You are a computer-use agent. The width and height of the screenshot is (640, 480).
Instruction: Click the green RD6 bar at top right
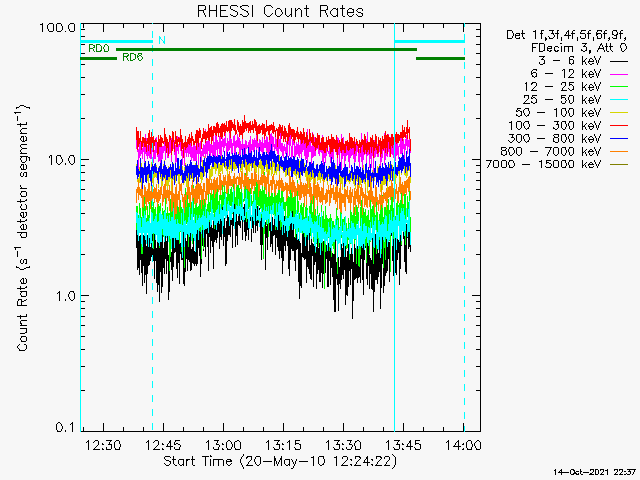click(x=440, y=59)
